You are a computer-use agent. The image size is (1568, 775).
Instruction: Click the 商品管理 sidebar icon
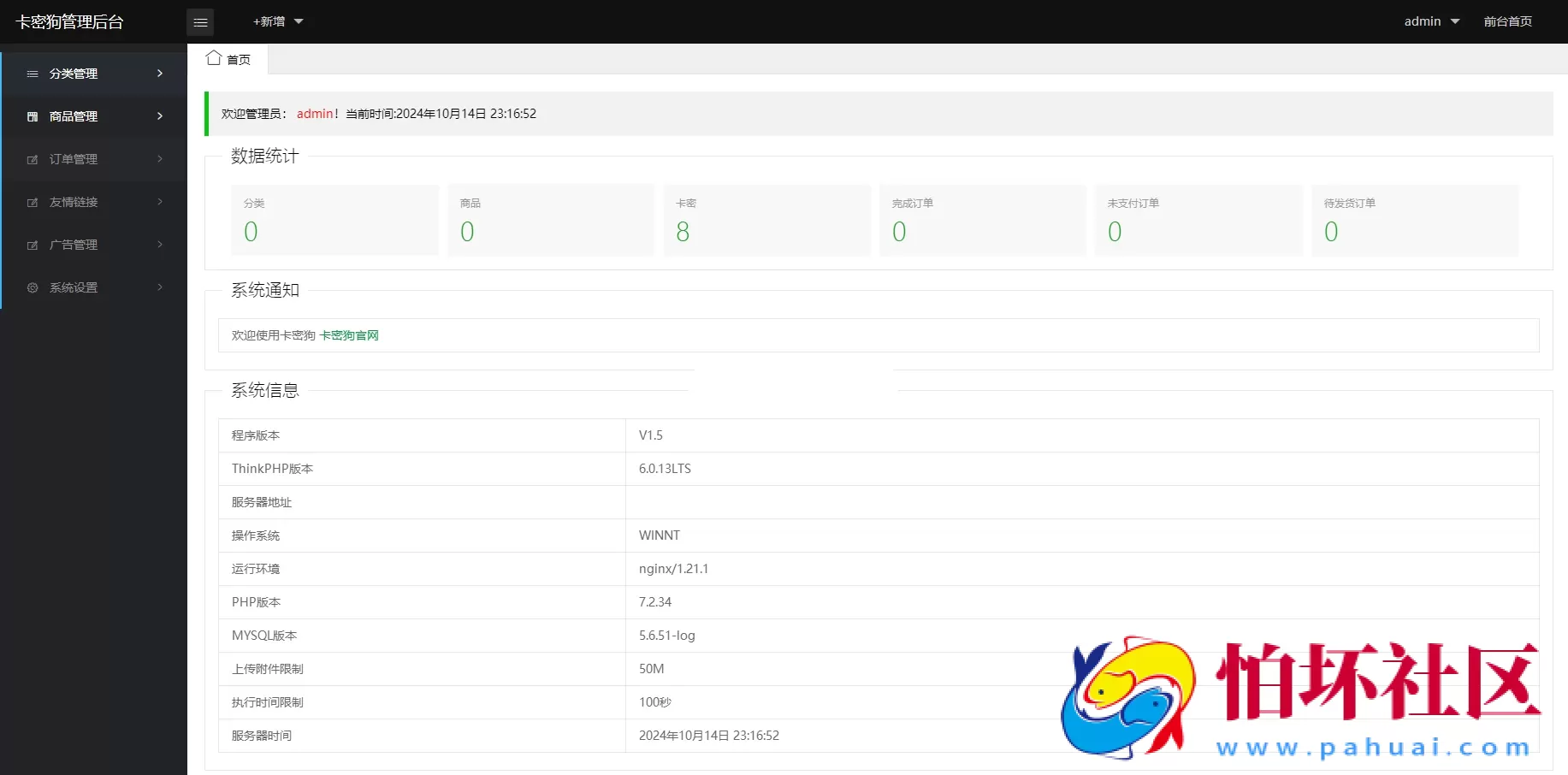coord(33,116)
